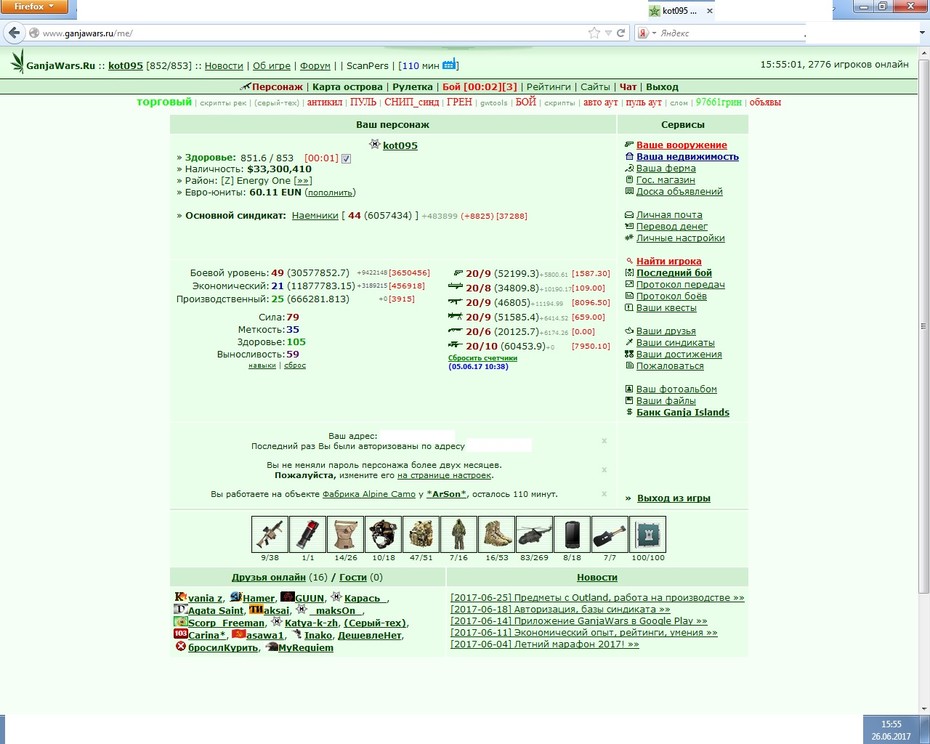This screenshot has height=744, width=930.
Task: Click the sniper skill icon 20/10 (60453.9)
Action: click(456, 345)
